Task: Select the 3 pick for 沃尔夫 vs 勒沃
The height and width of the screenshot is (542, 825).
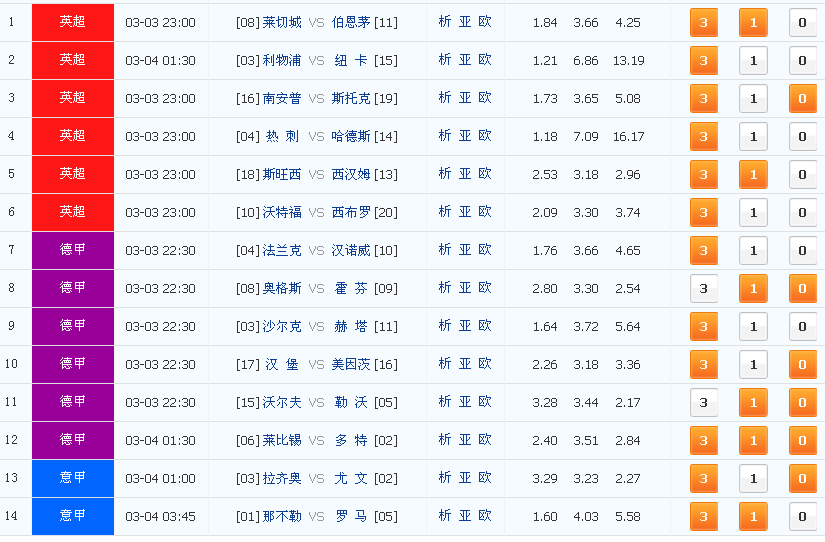Action: pos(703,403)
